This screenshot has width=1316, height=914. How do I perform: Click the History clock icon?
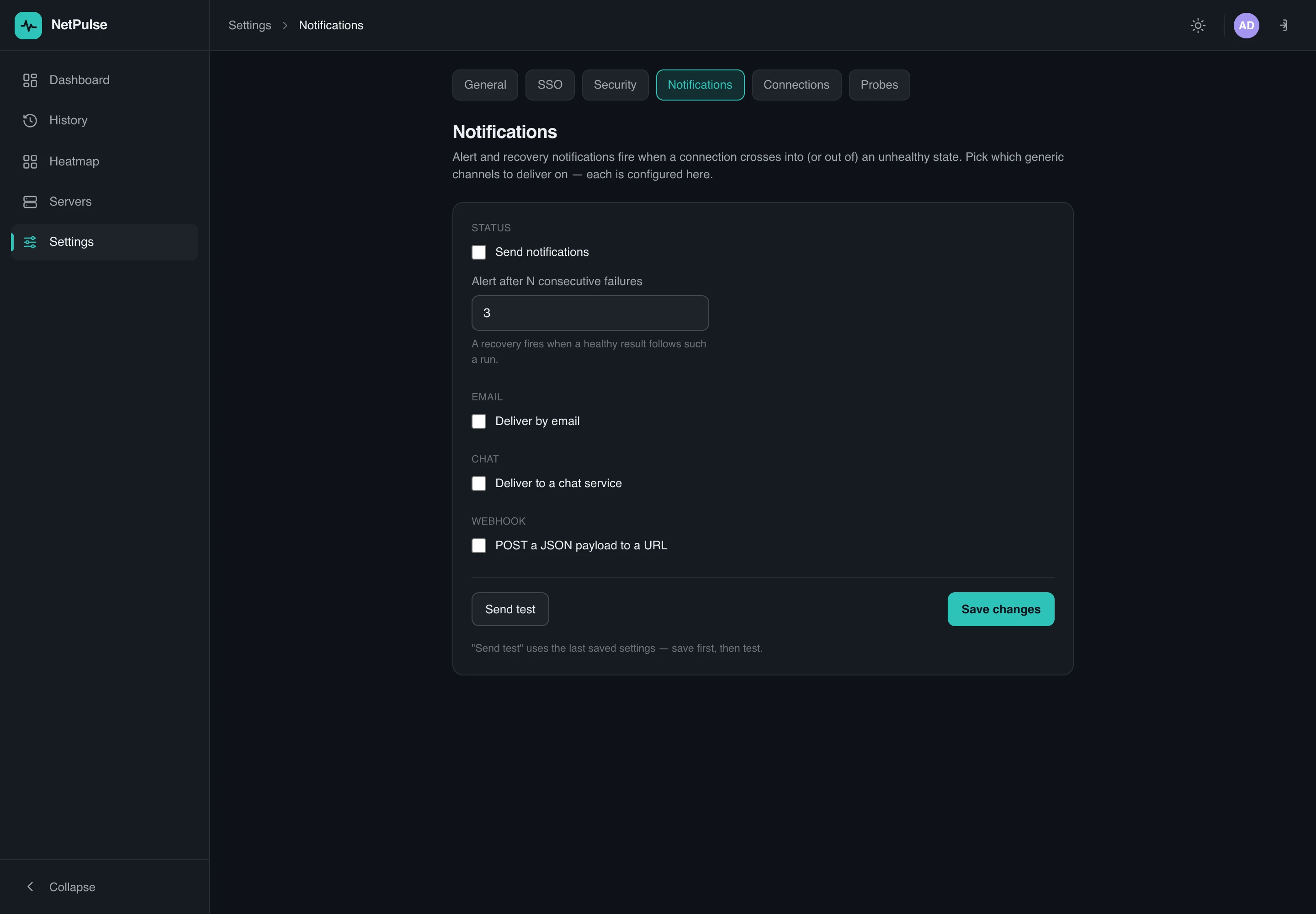pos(30,120)
